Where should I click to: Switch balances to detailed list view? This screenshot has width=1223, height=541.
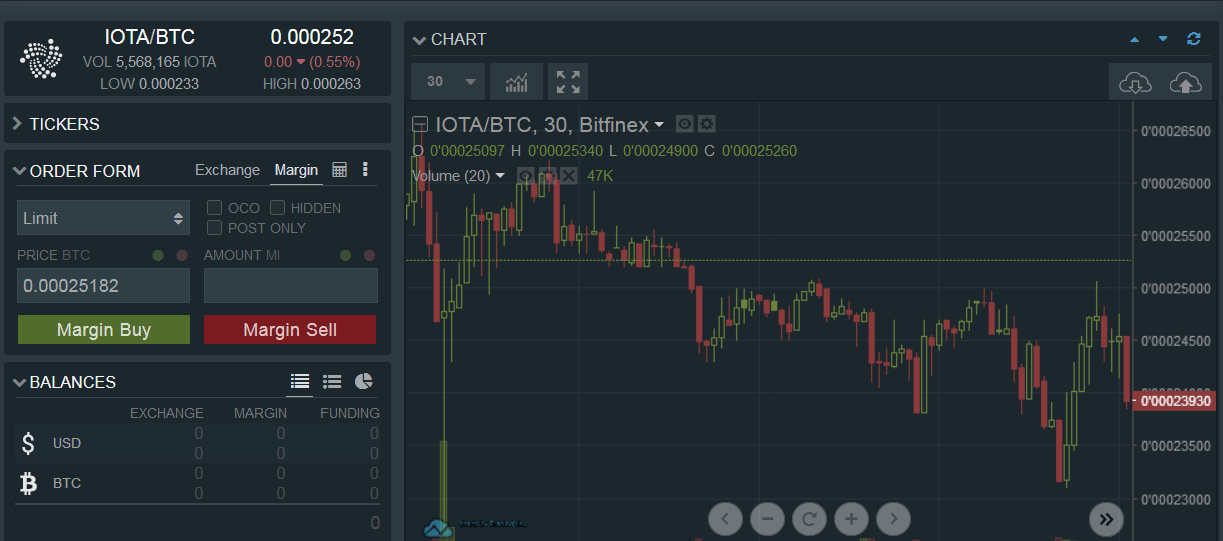click(x=300, y=381)
